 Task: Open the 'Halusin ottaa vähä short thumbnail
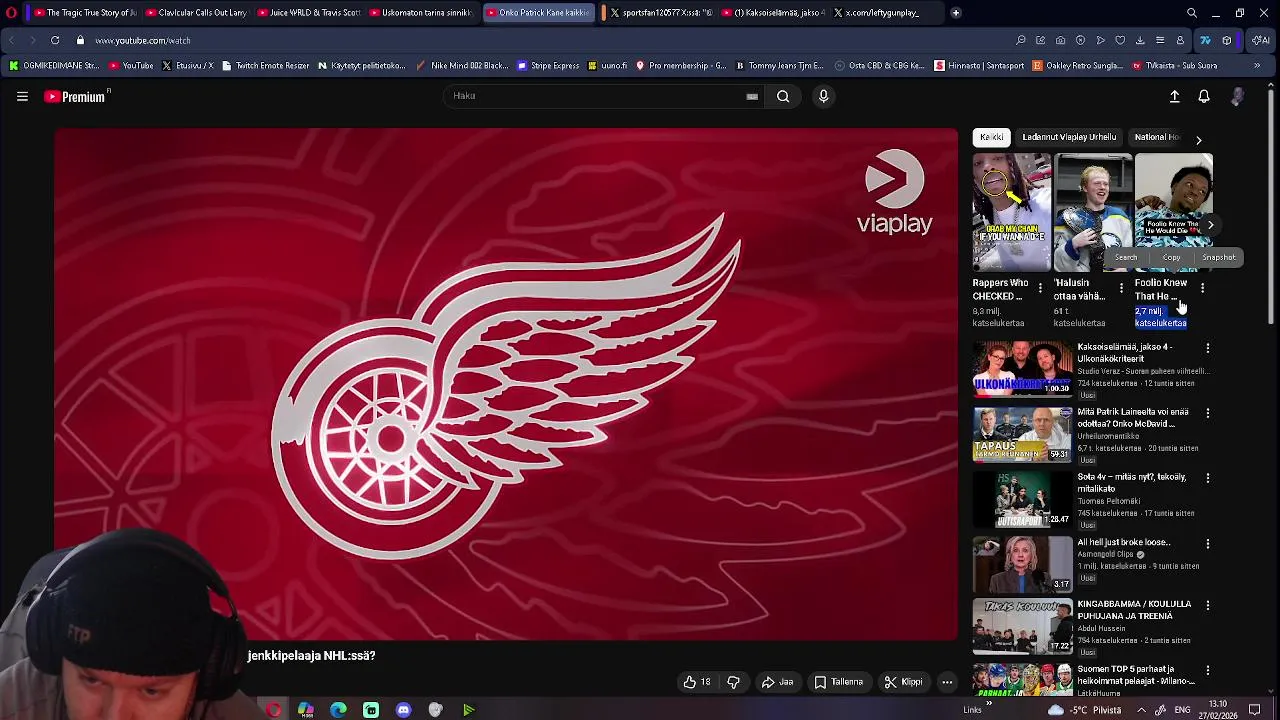1093,212
